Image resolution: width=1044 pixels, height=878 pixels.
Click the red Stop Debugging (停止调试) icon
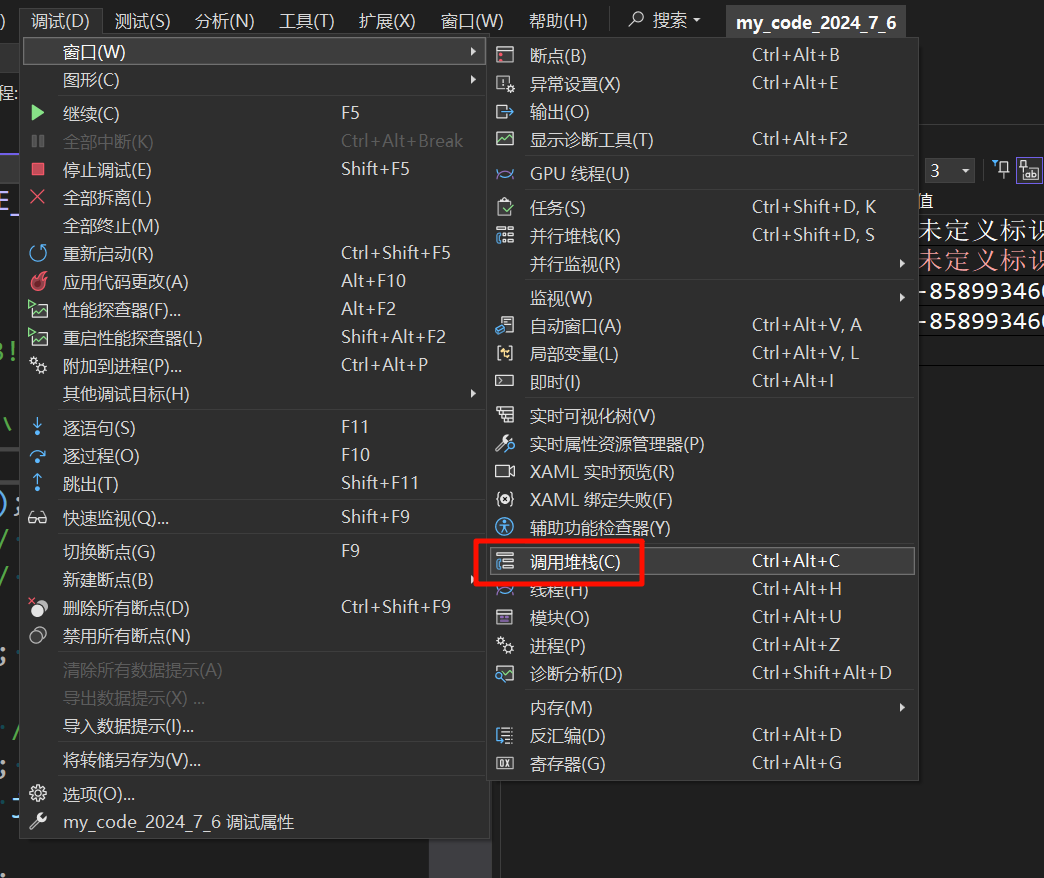(x=38, y=170)
